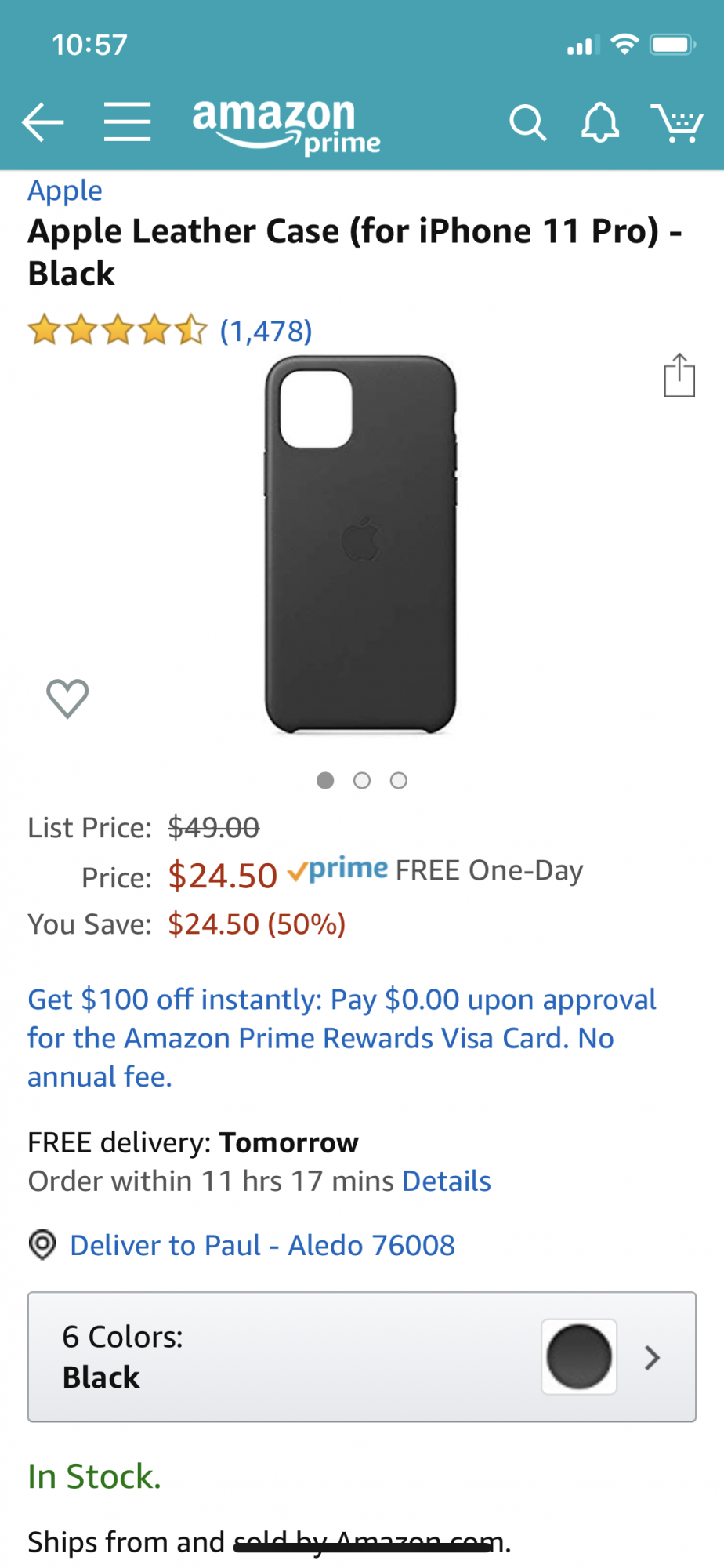Tap chevron in the Colors row

[x=652, y=1357]
